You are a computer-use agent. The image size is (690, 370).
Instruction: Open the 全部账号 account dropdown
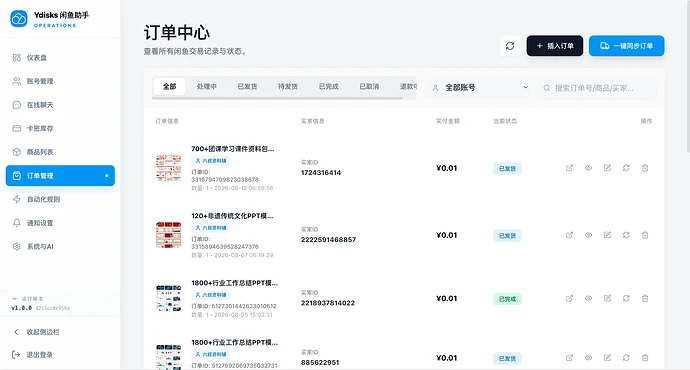click(x=481, y=88)
